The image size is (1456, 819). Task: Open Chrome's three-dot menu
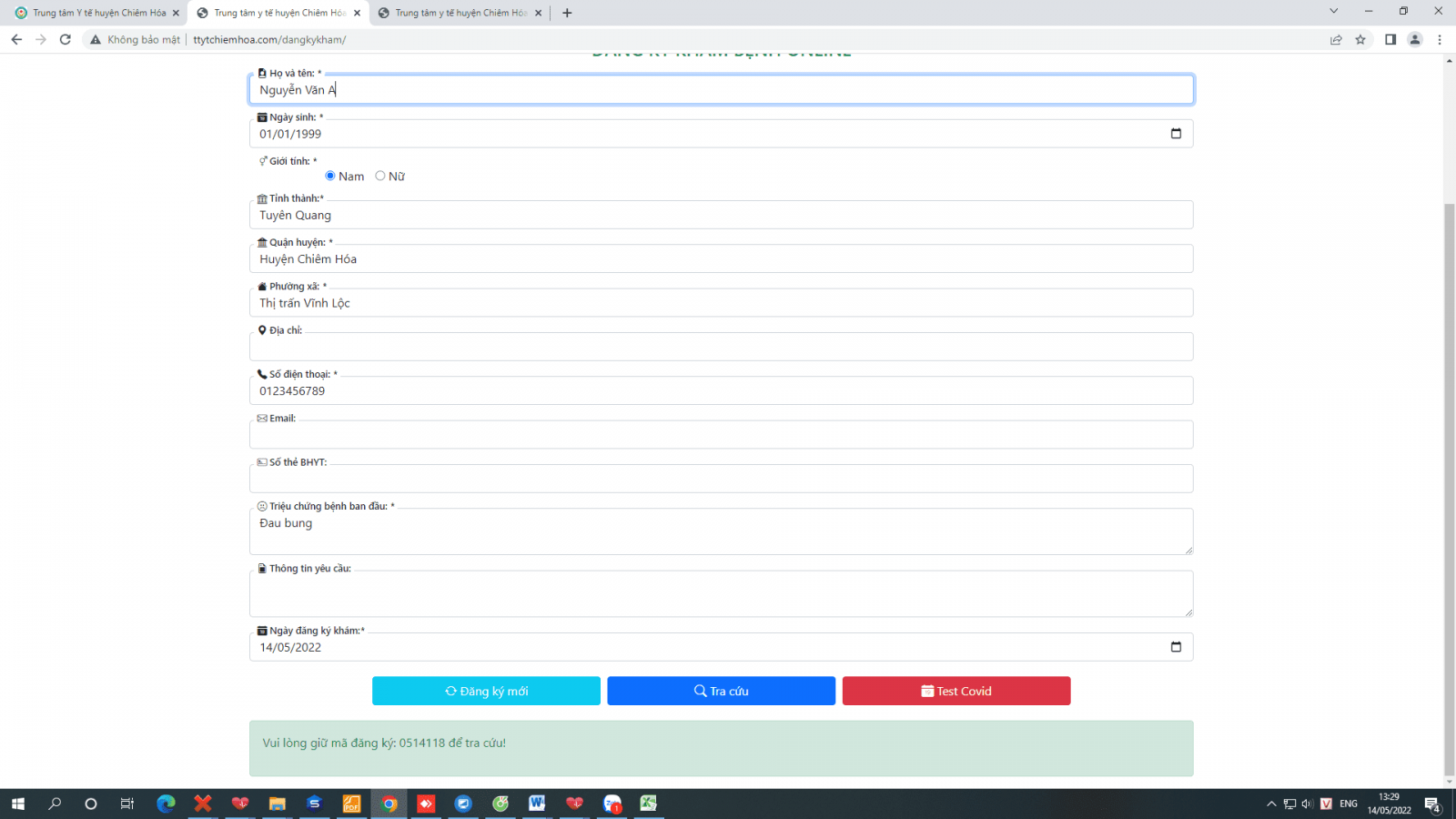pos(1440,39)
